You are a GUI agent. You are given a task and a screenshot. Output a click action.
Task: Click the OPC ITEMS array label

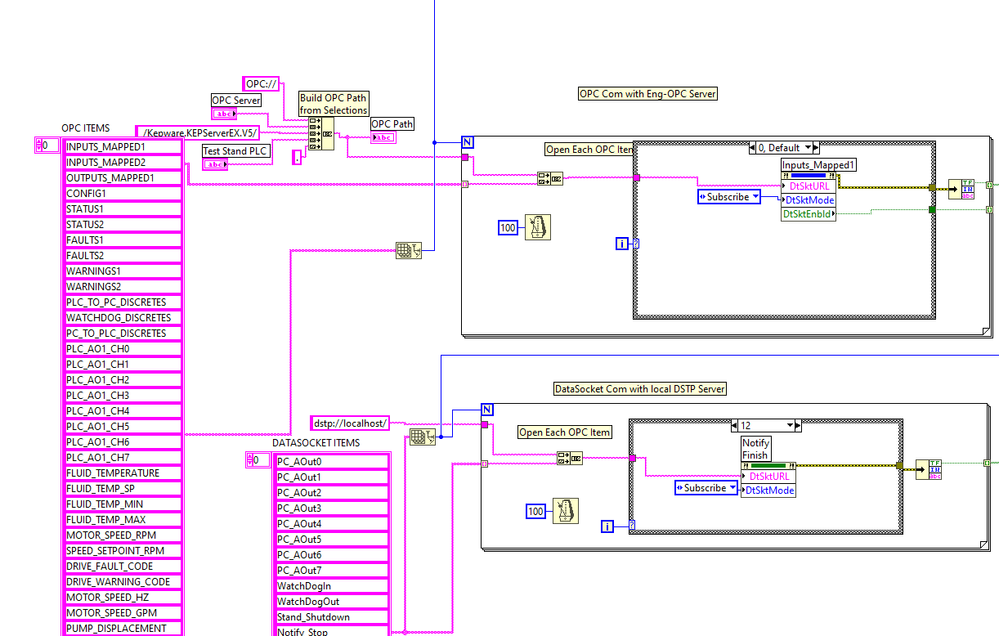[85, 128]
